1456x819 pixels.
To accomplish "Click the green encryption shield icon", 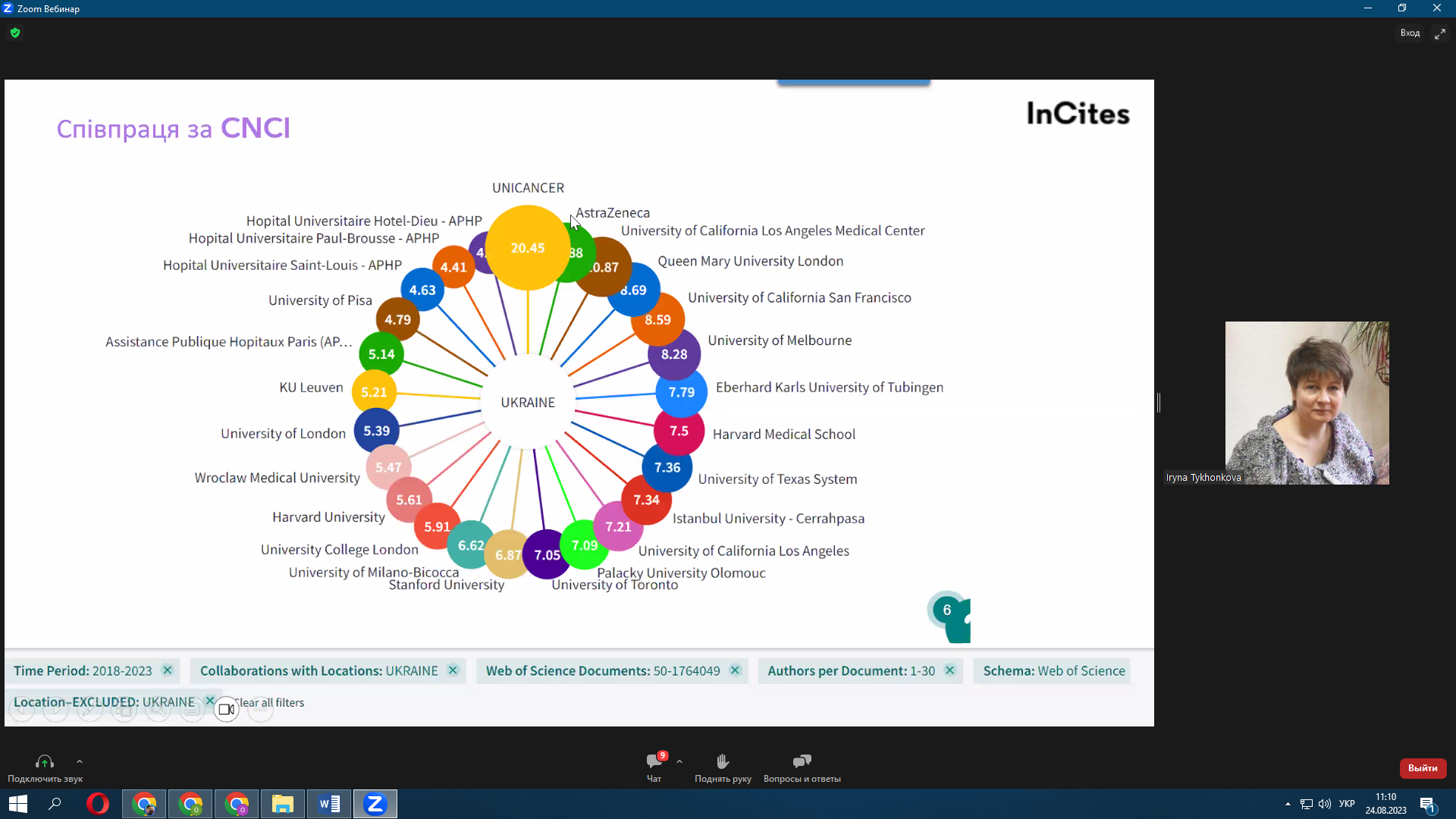I will [x=15, y=33].
